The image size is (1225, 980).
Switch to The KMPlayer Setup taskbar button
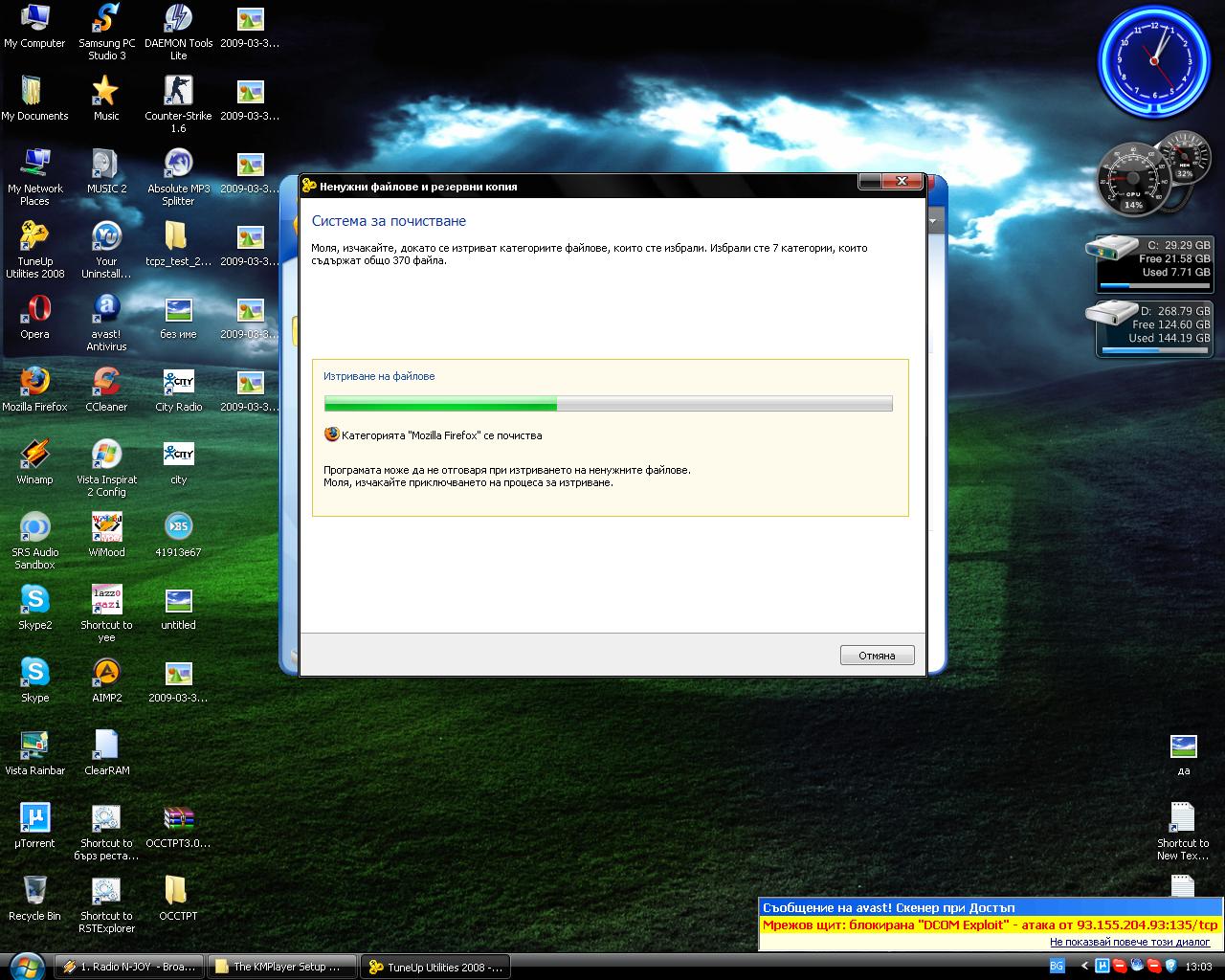click(x=281, y=967)
